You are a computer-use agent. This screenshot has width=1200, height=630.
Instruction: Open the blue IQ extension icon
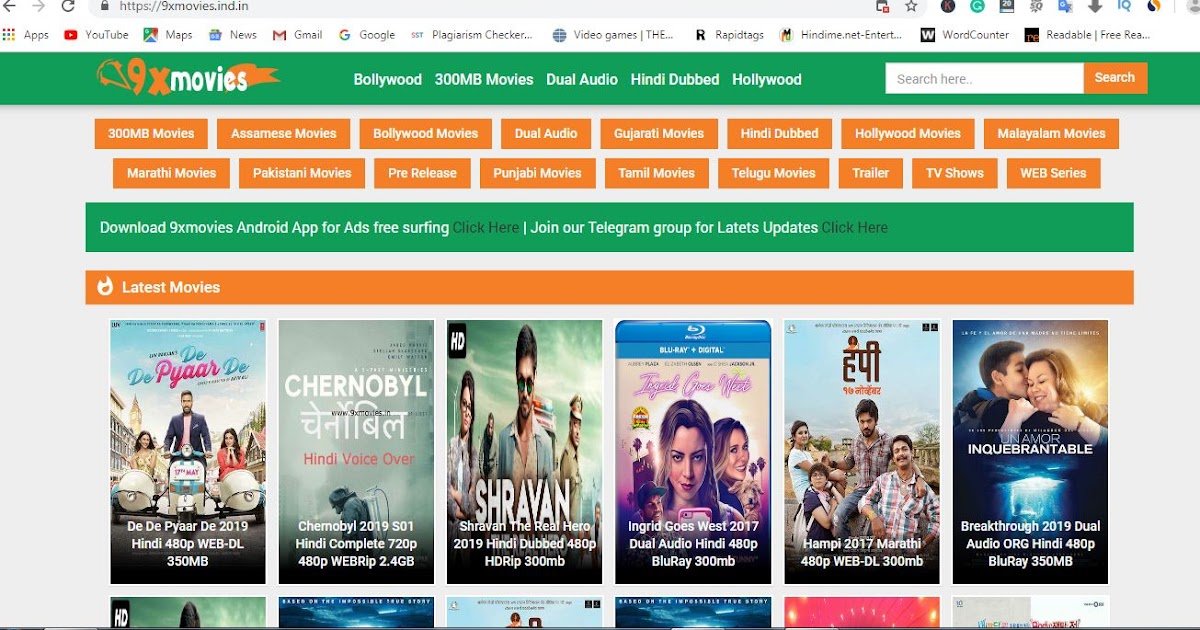(1124, 6)
